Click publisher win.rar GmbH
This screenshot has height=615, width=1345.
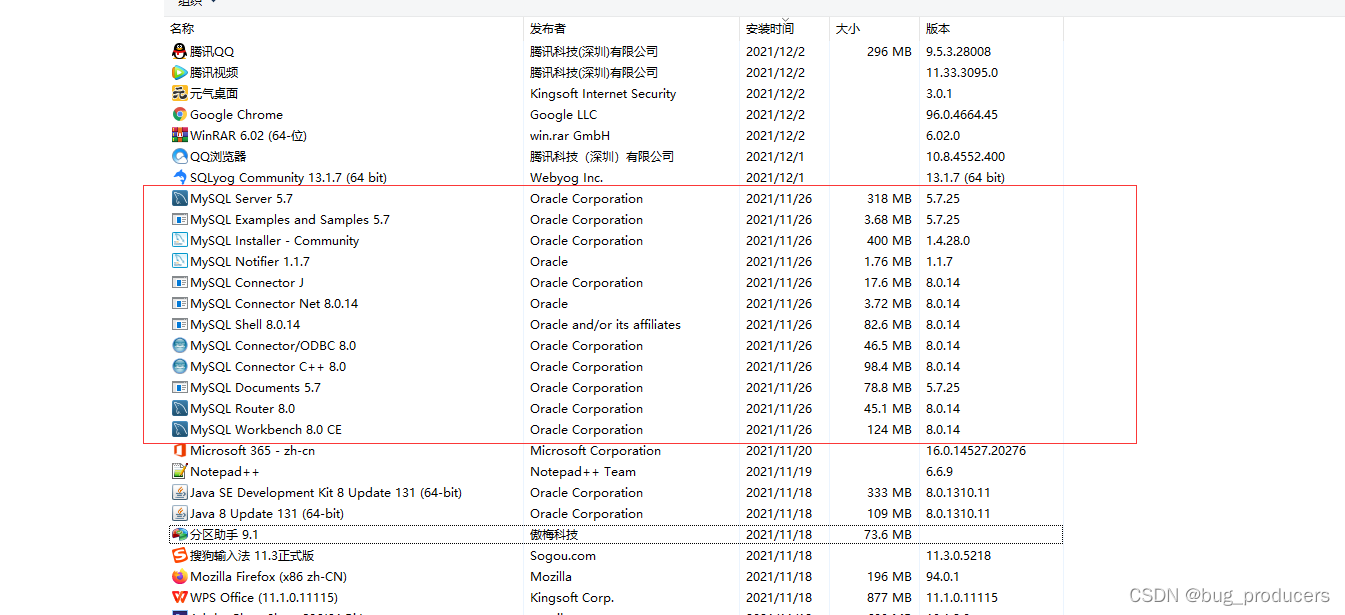(x=570, y=135)
